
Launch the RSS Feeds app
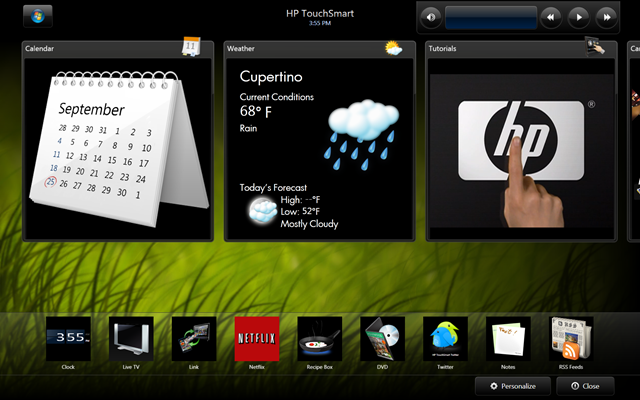[x=571, y=339]
